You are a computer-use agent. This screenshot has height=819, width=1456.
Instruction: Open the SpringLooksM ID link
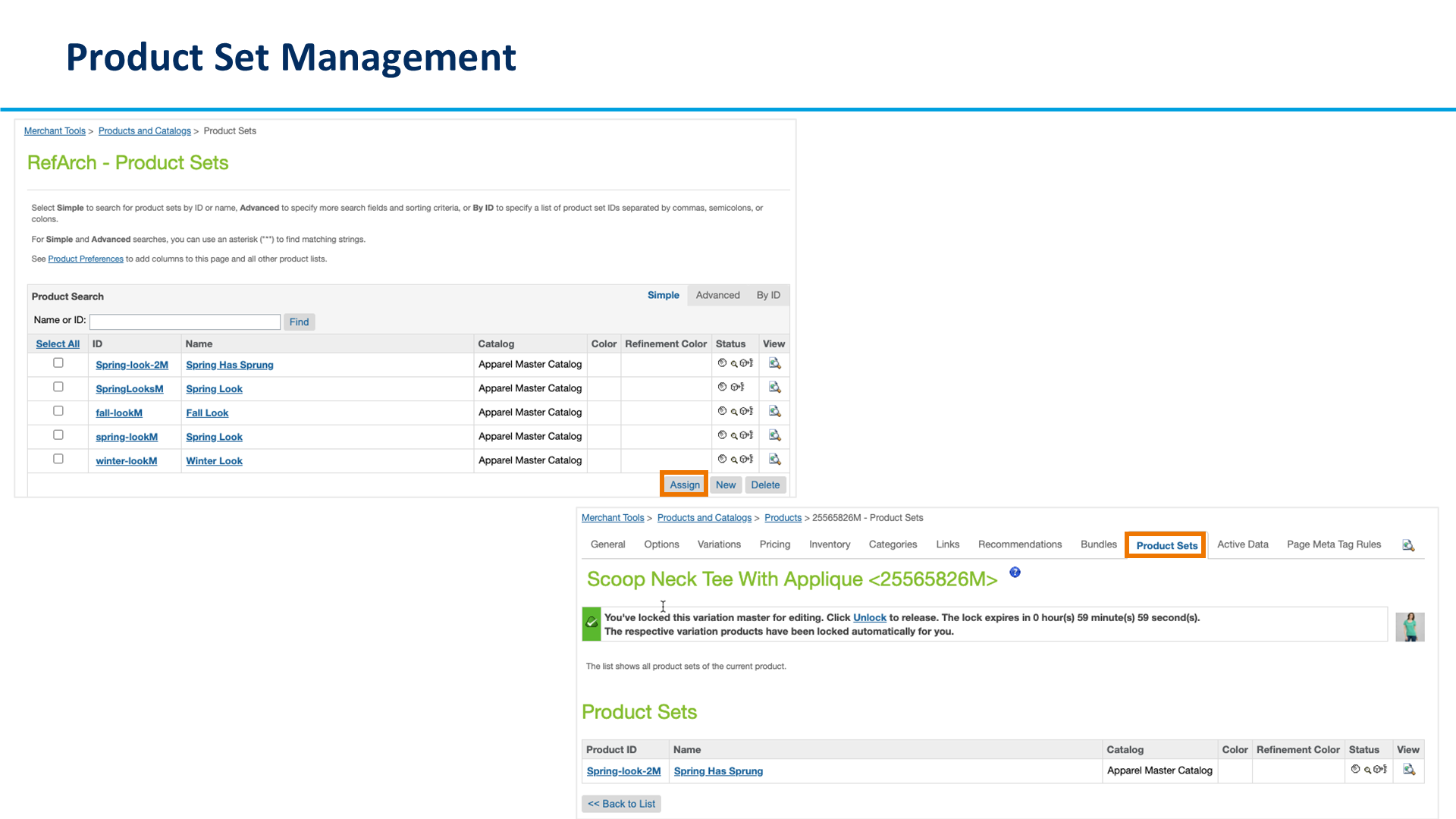[x=129, y=389]
